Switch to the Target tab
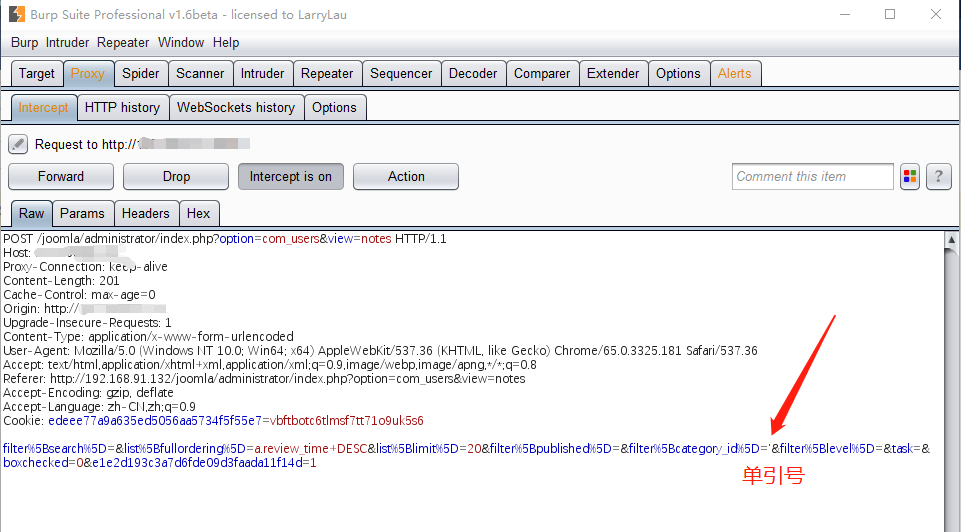The width and height of the screenshot is (961, 532). 37,74
